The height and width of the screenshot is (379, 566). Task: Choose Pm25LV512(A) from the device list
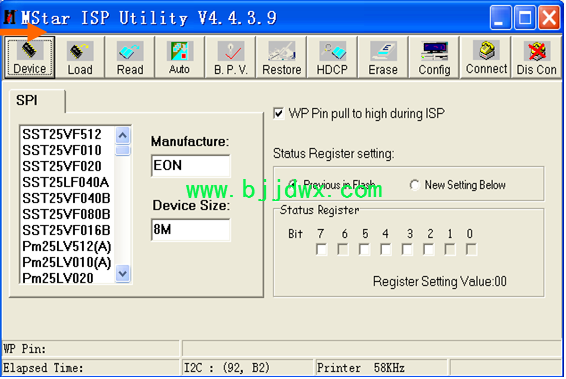click(x=66, y=247)
